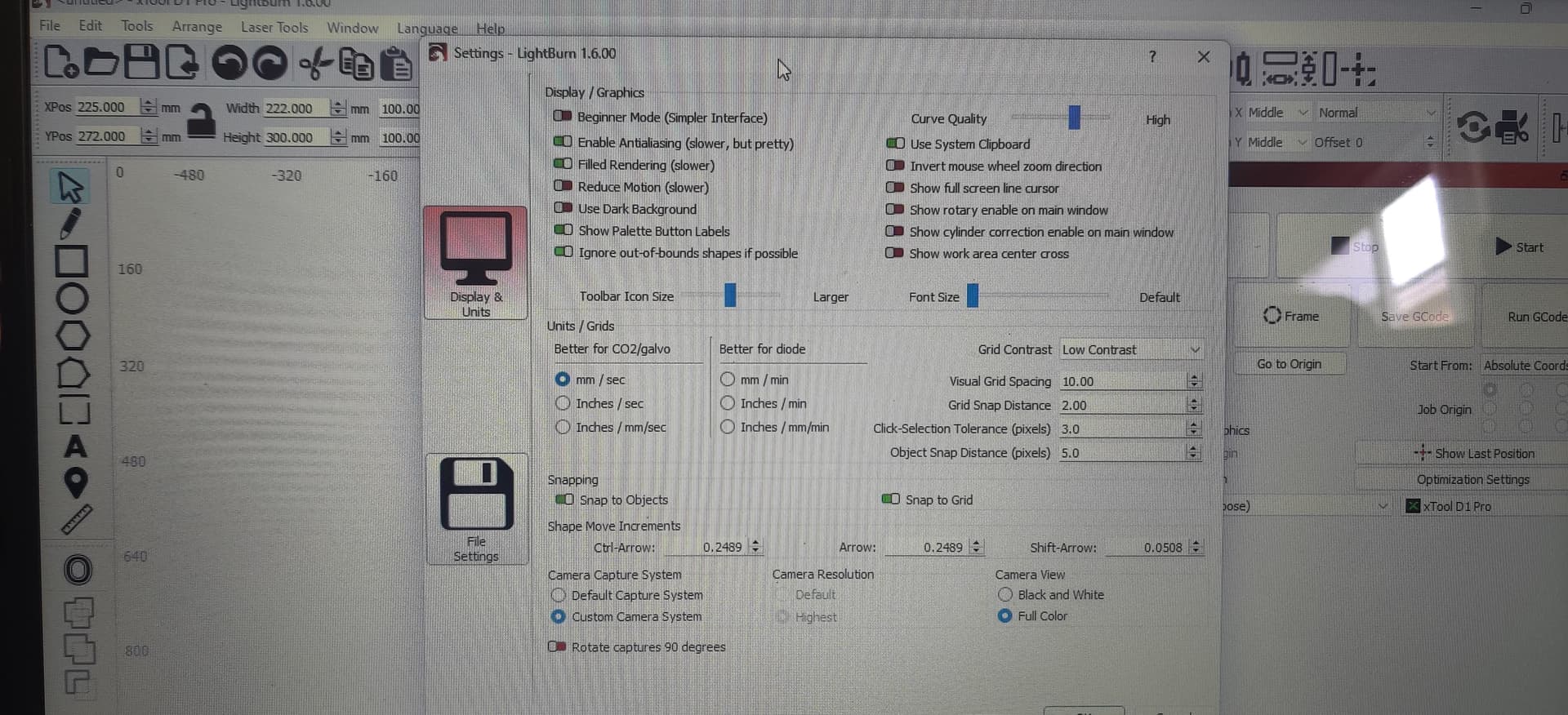Open the Language menu

427,29
